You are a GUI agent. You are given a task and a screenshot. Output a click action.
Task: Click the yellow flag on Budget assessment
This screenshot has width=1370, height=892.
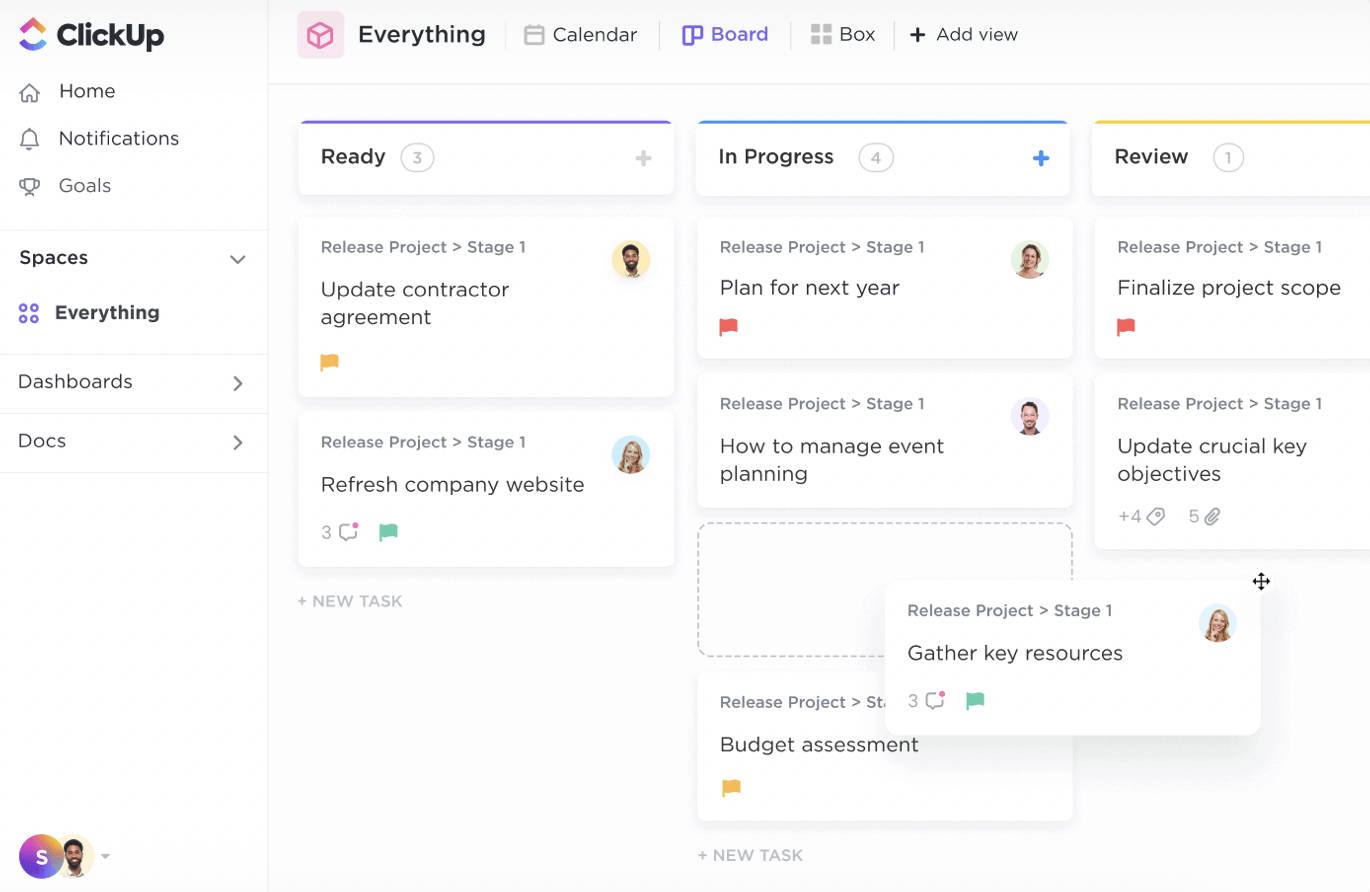pyautogui.click(x=730, y=787)
